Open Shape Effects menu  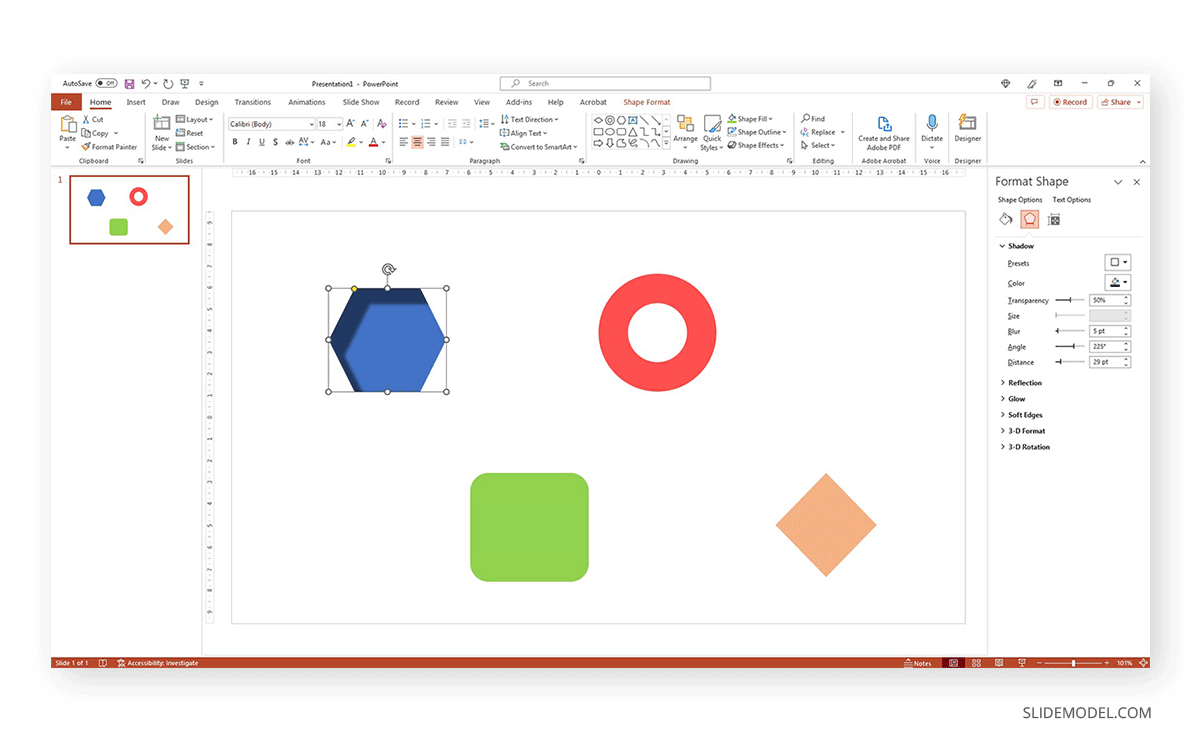[757, 144]
